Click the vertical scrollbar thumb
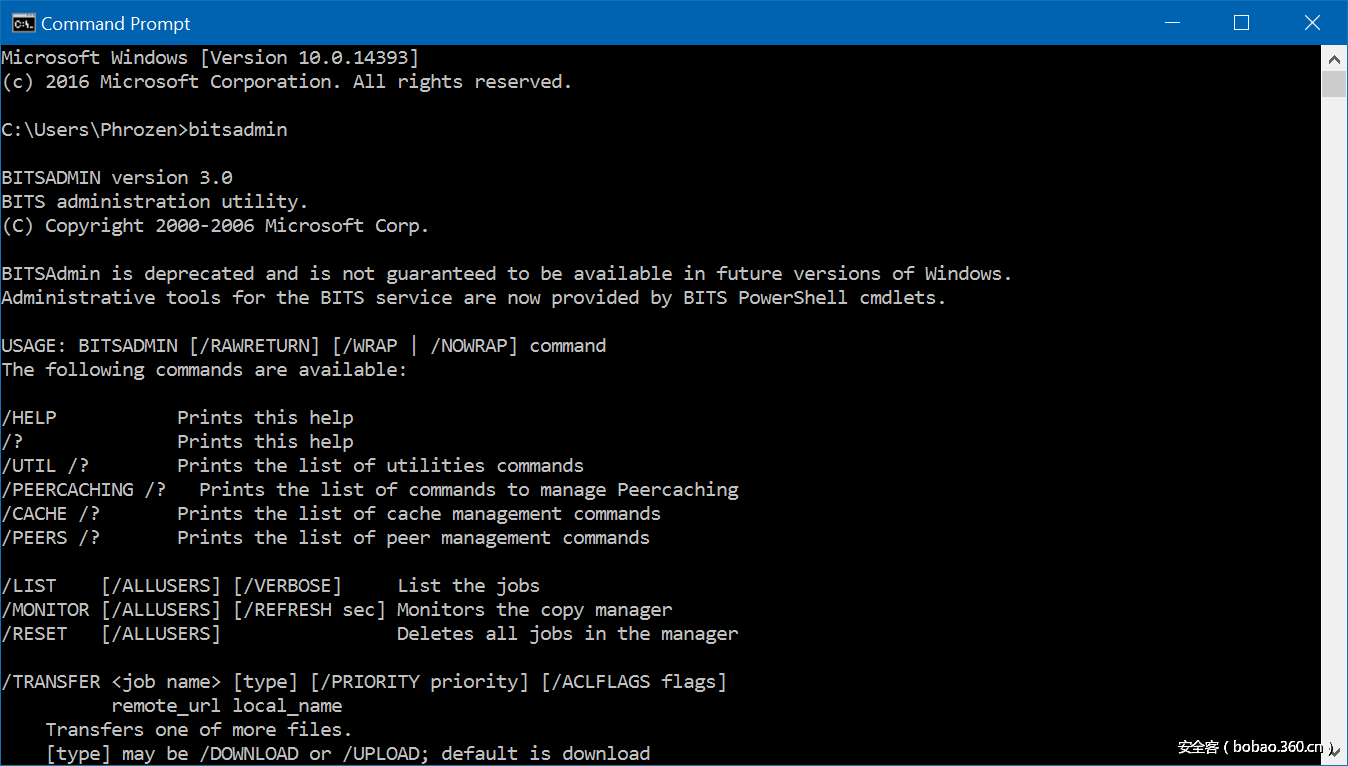The image size is (1348, 766). 1334,84
